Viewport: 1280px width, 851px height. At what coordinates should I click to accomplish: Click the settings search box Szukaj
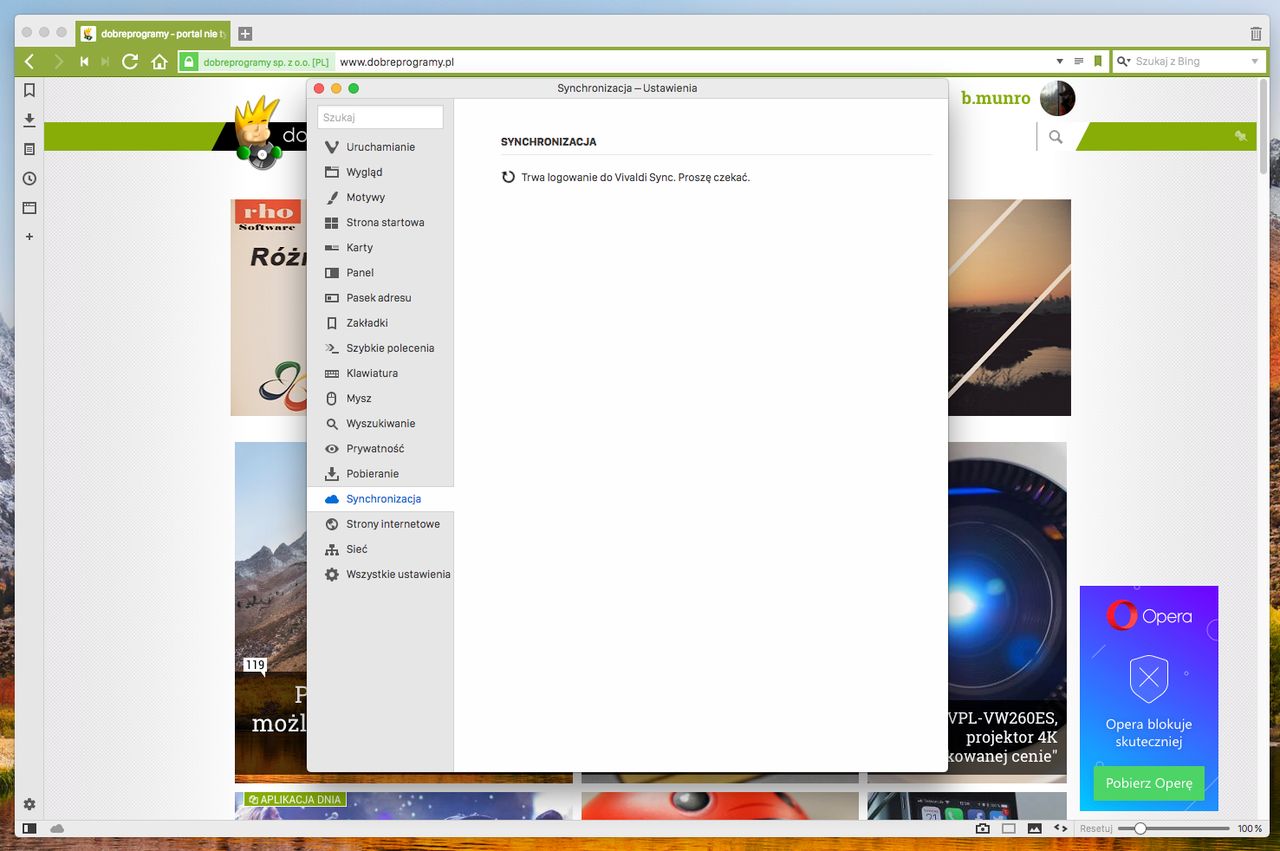coord(380,117)
